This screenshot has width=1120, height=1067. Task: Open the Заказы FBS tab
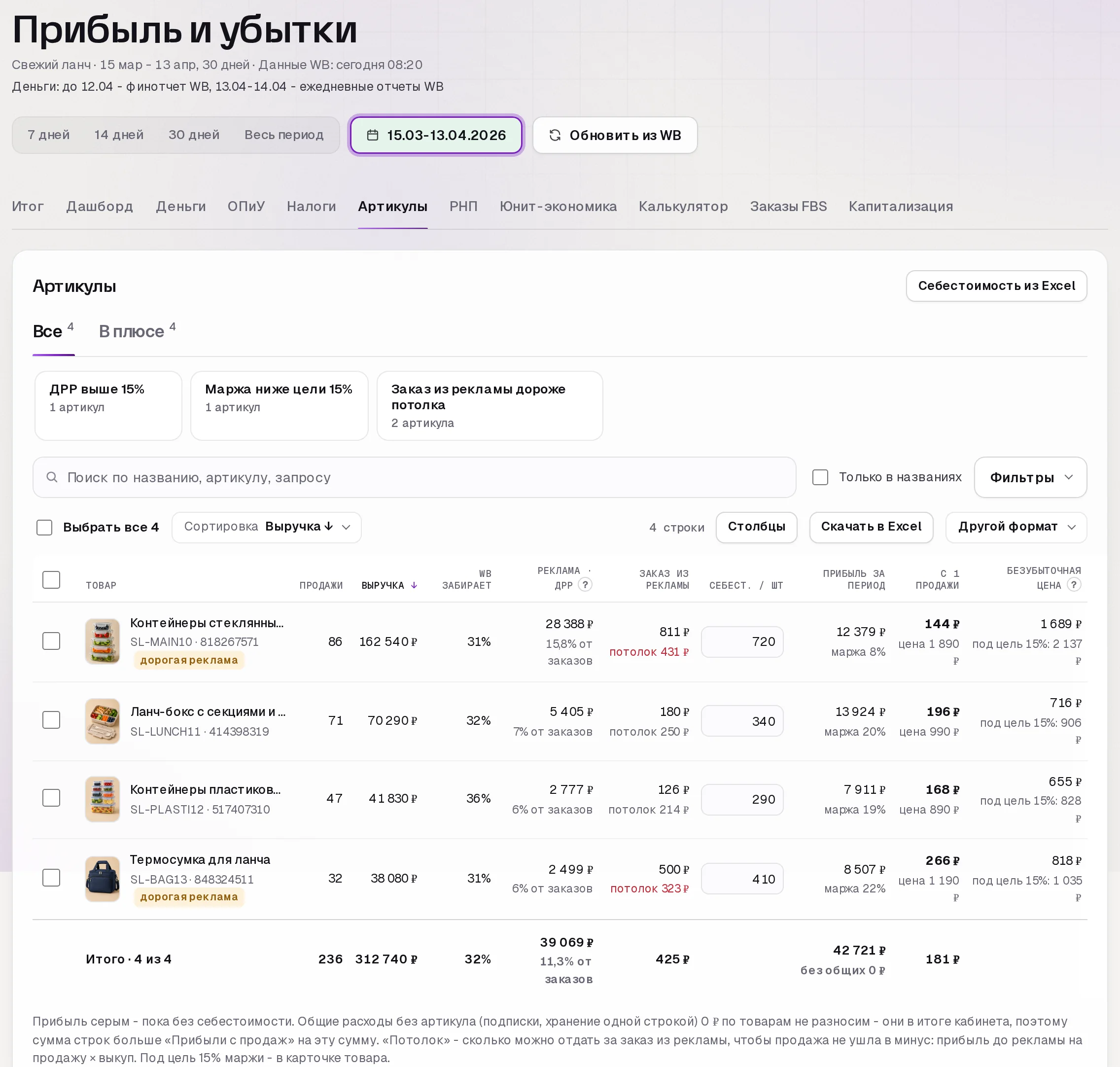(788, 207)
